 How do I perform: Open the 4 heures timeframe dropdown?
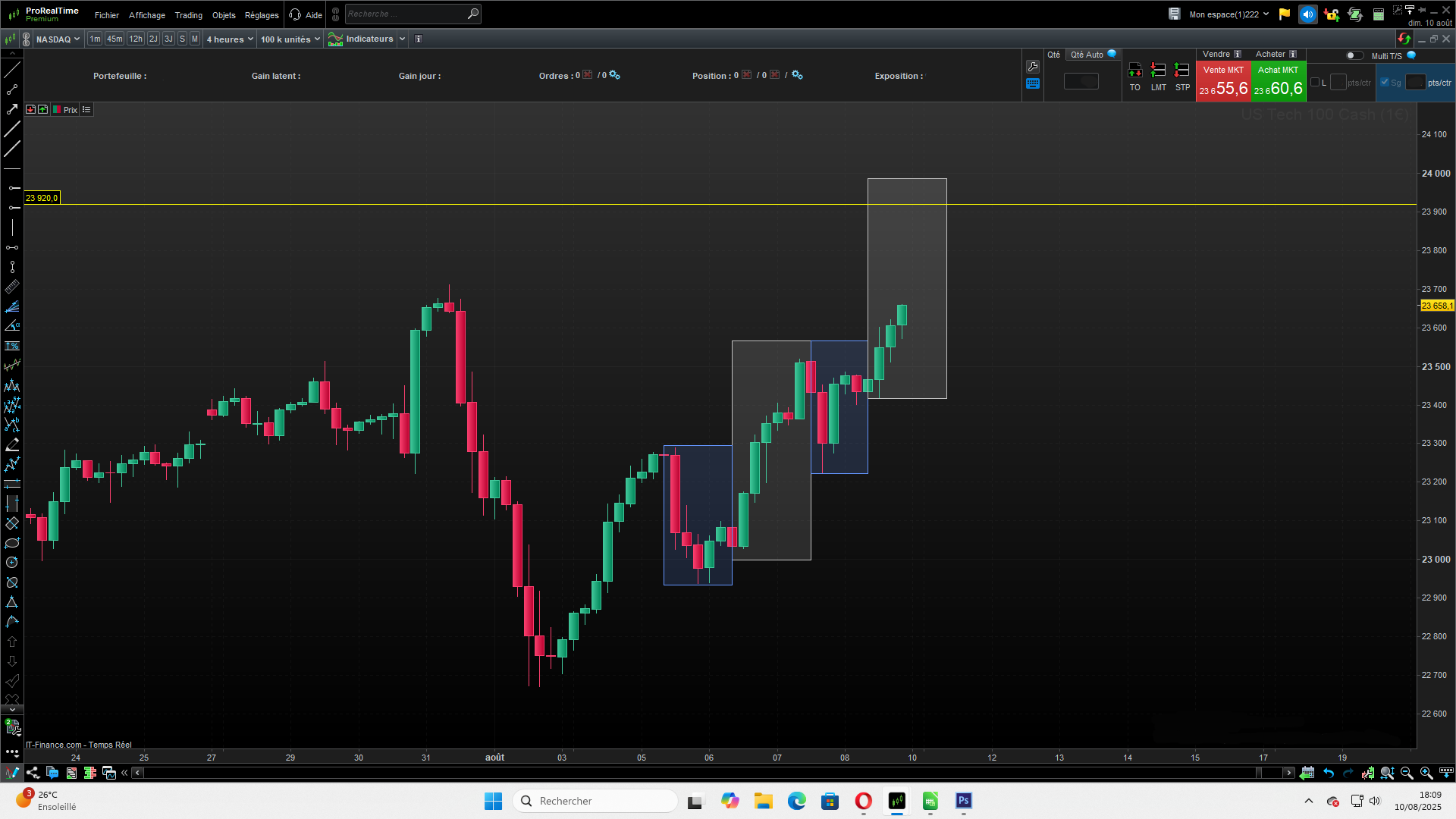pyautogui.click(x=230, y=39)
